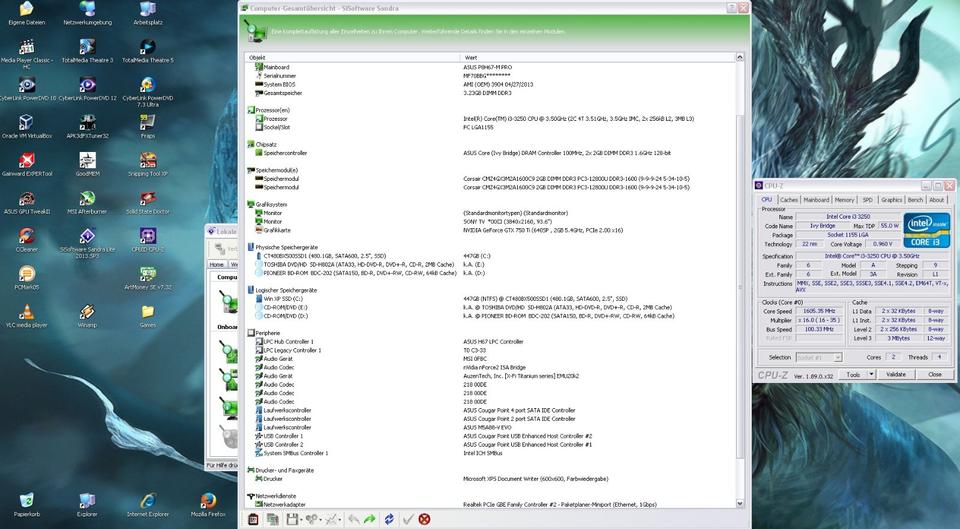Switch to the Caches tab in CPU-Z
Image resolution: width=960 pixels, height=529 pixels.
789,200
